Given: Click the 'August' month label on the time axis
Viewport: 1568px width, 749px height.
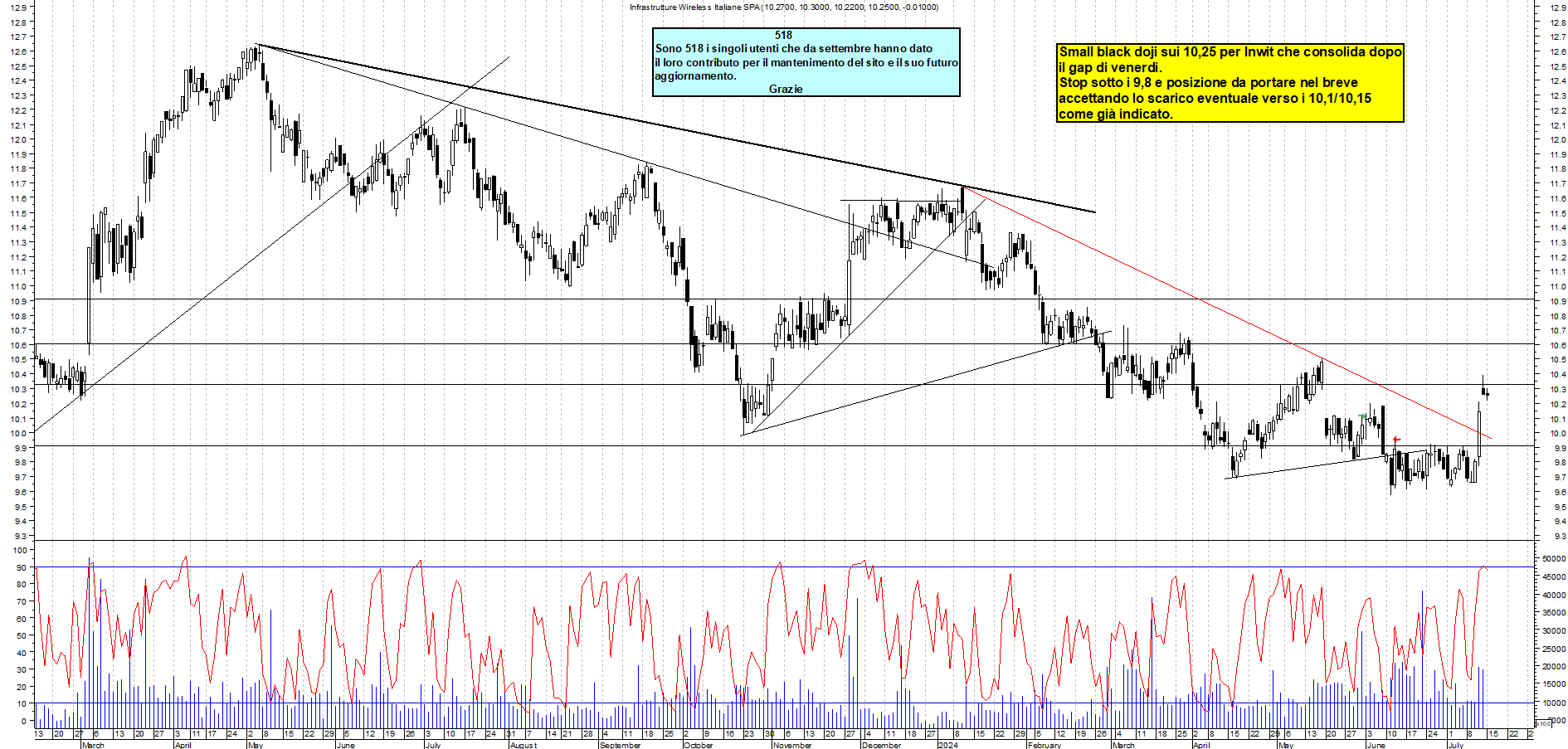Looking at the screenshot, I should coord(523,745).
